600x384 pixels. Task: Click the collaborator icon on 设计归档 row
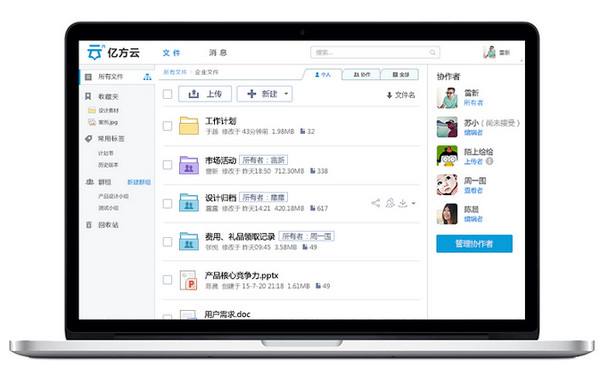[x=390, y=203]
